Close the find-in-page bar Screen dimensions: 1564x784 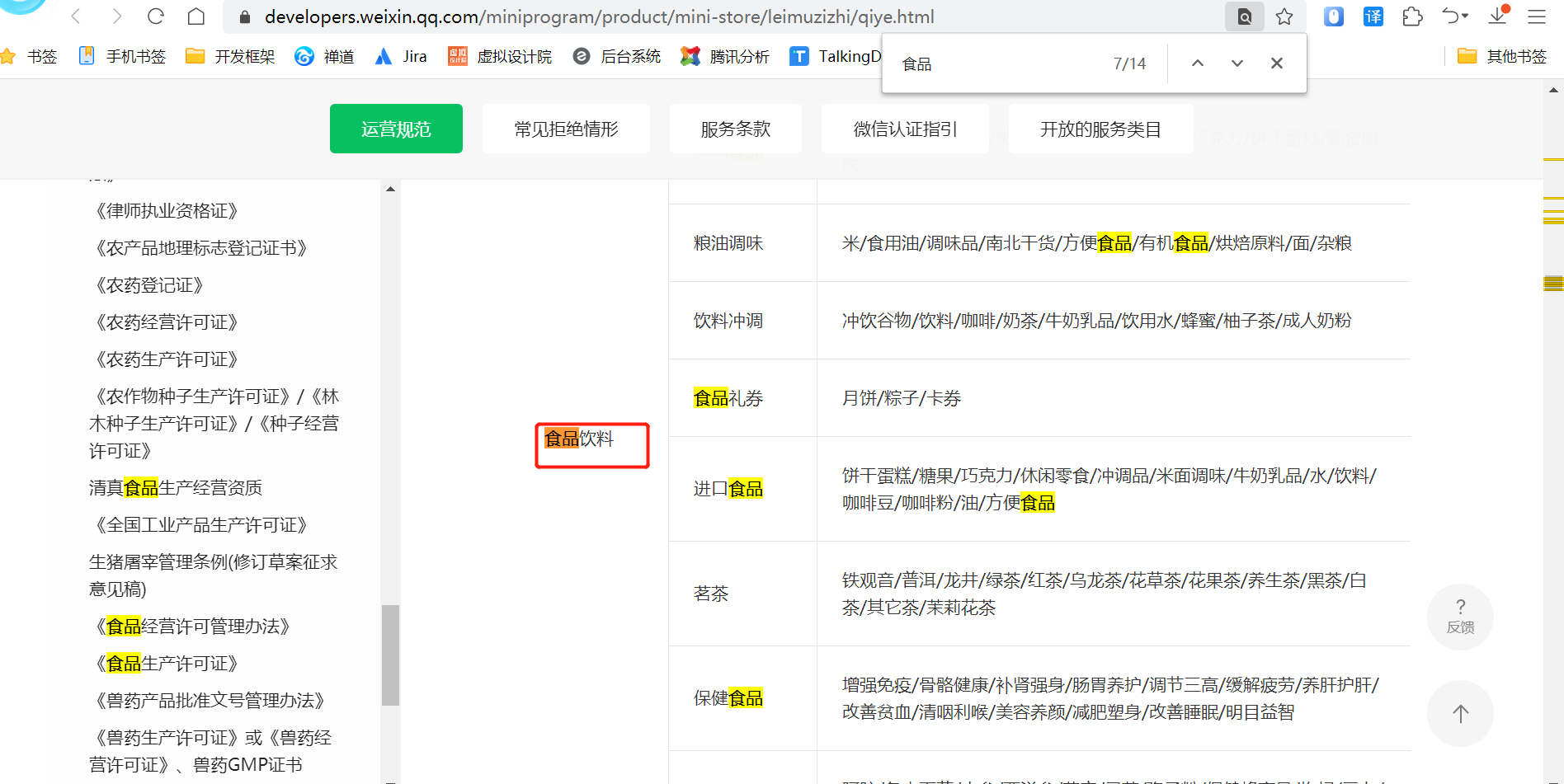pyautogui.click(x=1277, y=63)
